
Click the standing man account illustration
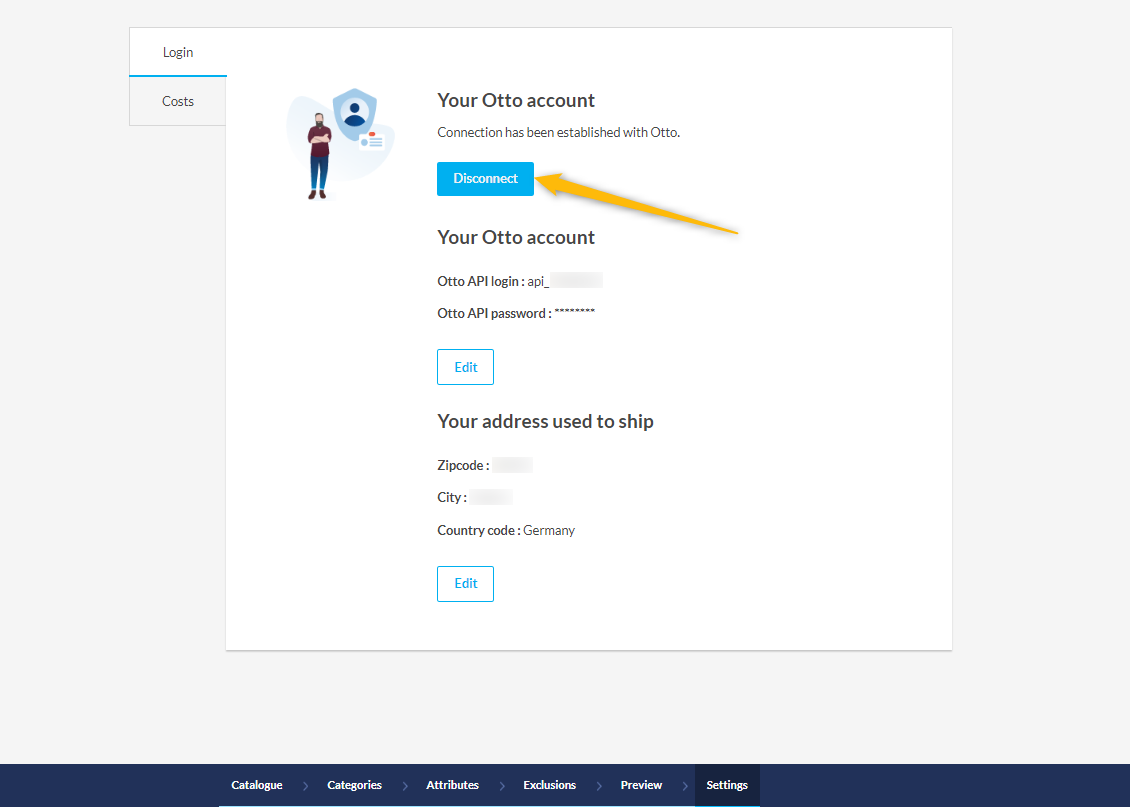pyautogui.click(x=318, y=157)
